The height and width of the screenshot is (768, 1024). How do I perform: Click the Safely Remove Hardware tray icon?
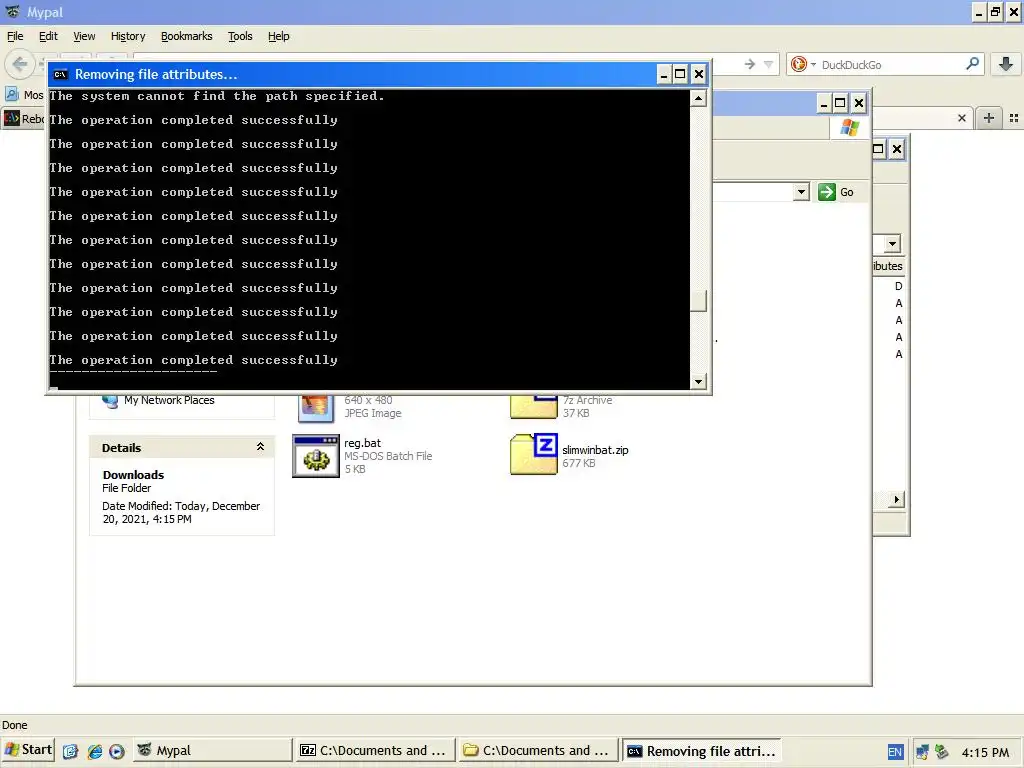(x=941, y=752)
